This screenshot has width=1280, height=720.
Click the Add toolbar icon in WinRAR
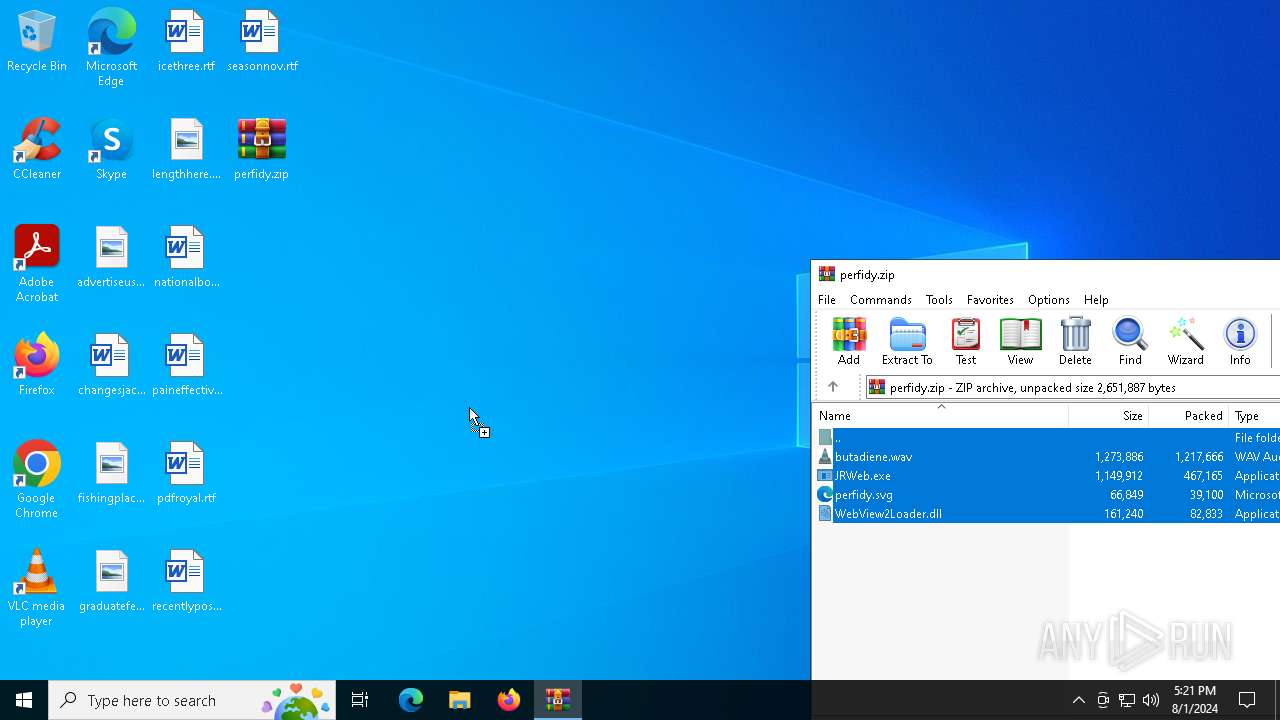(x=848, y=341)
